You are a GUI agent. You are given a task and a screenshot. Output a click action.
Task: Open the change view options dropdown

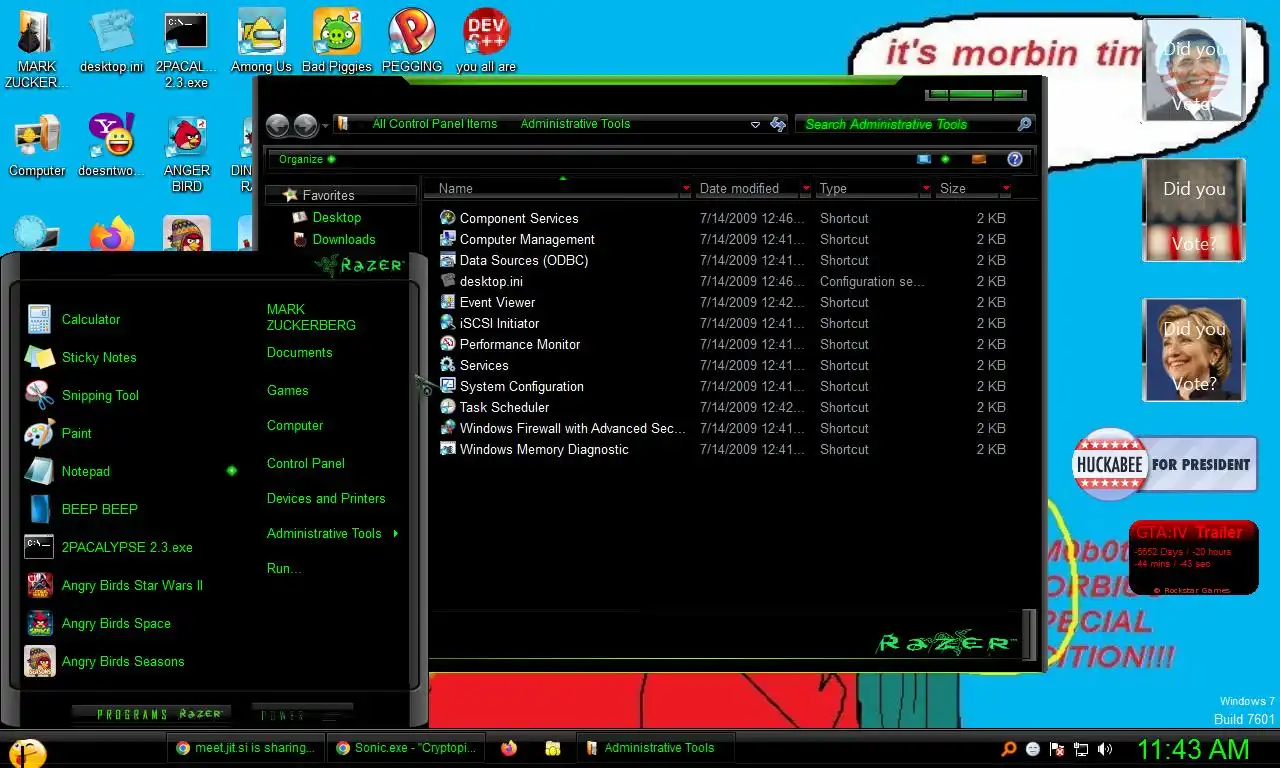point(945,159)
